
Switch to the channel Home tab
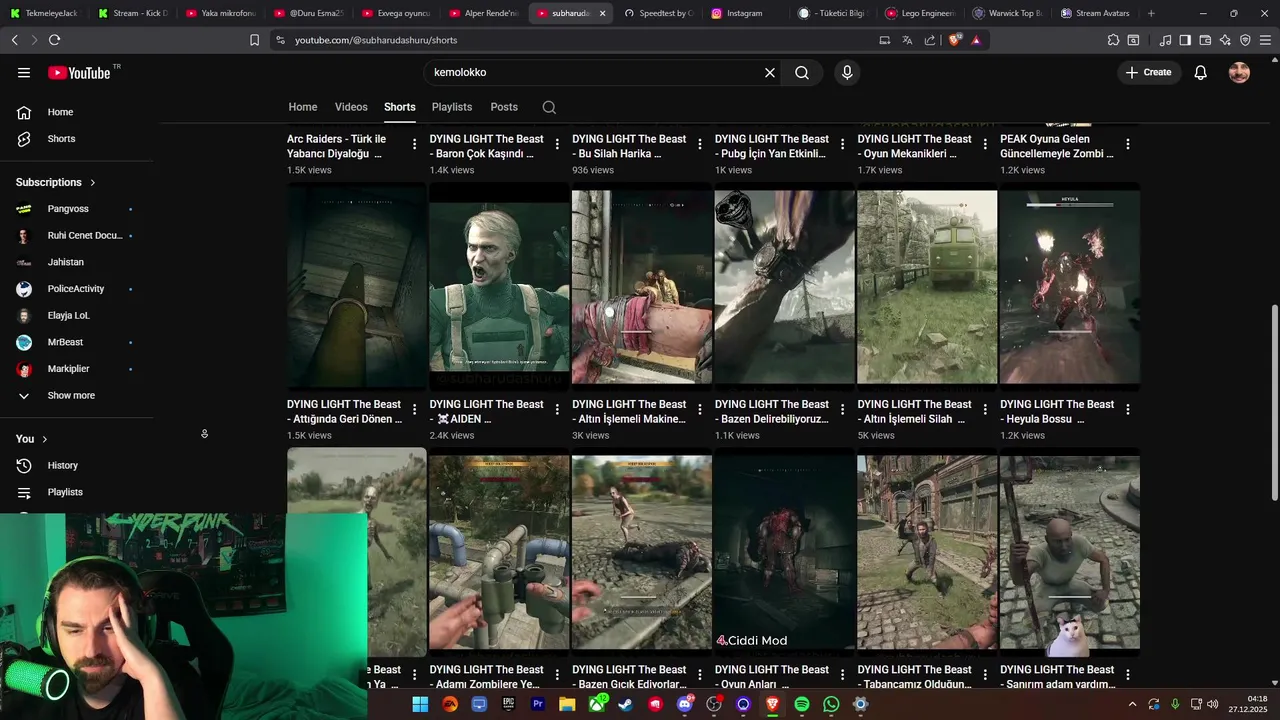click(x=303, y=107)
